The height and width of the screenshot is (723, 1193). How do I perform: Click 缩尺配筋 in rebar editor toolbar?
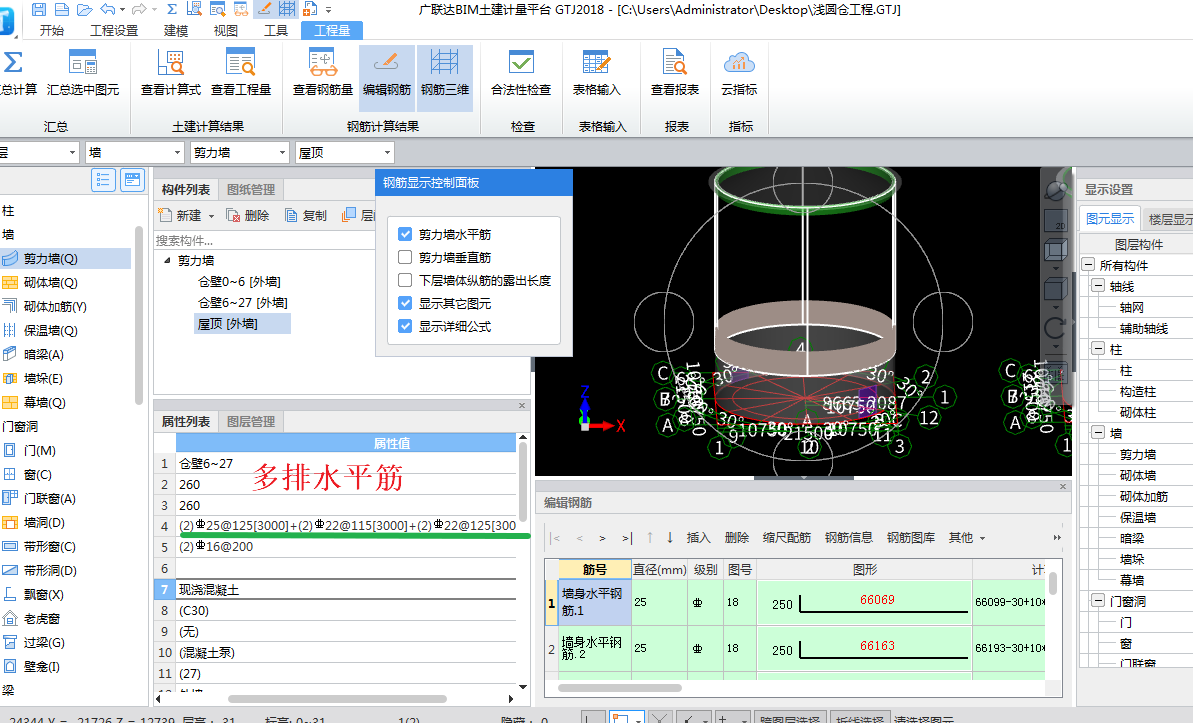(787, 537)
